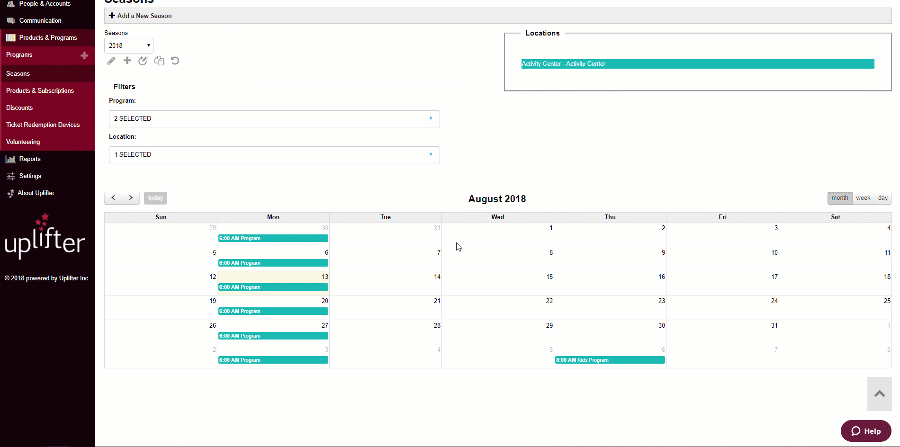Switch calendar to month view
Viewport: 900px width, 447px height.
840,198
